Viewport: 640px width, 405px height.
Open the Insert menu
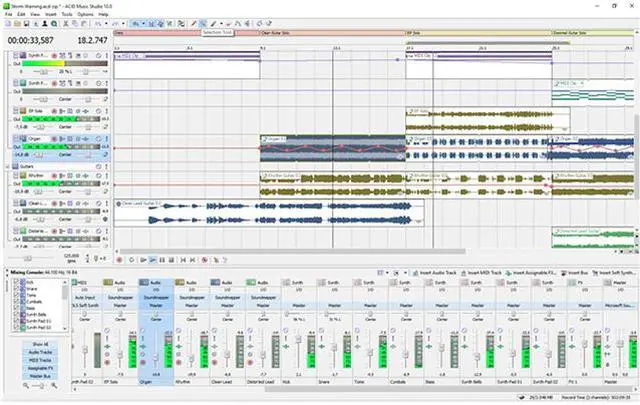pyautogui.click(x=51, y=14)
